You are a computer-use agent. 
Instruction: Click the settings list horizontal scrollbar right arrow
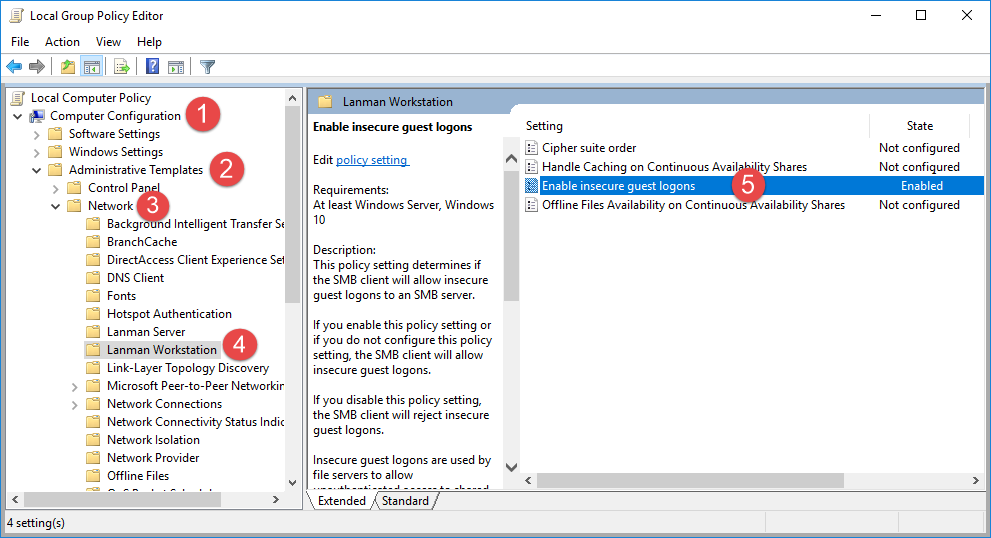coord(976,480)
